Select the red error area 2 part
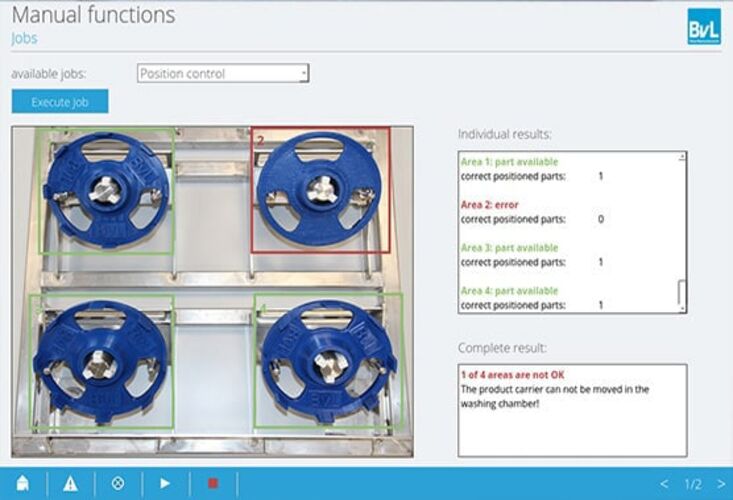 tap(320, 189)
